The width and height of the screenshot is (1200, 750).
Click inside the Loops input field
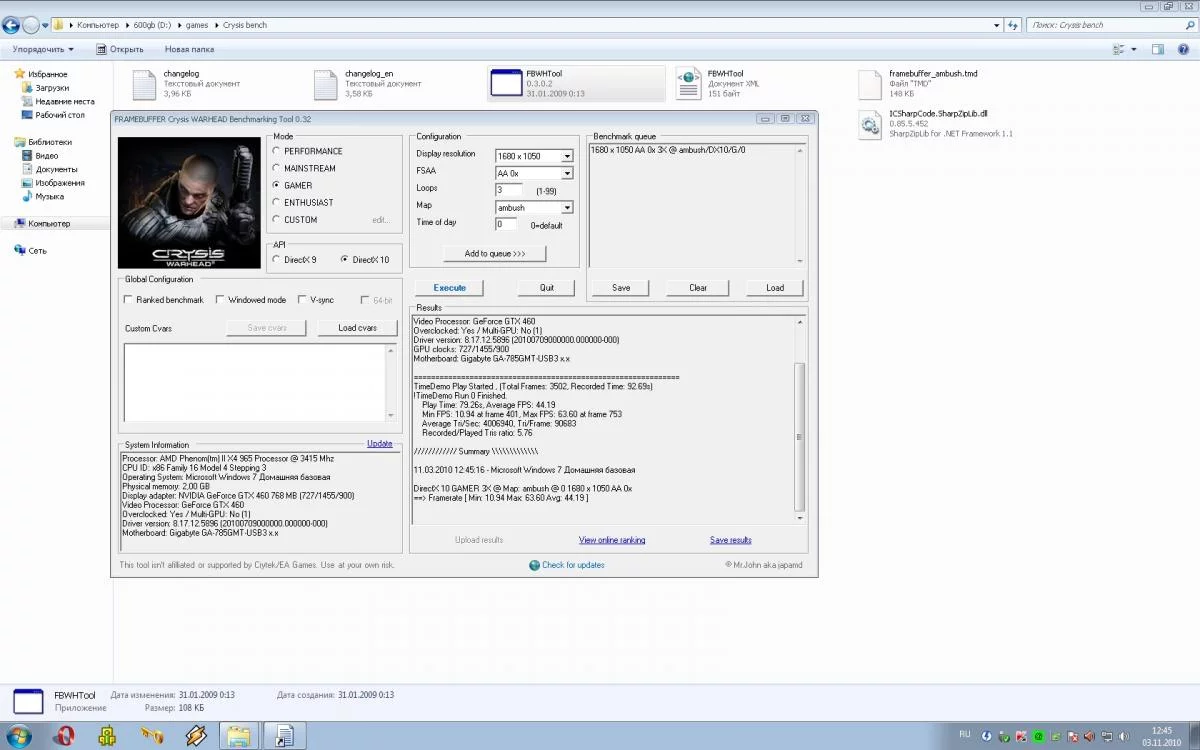tap(508, 190)
